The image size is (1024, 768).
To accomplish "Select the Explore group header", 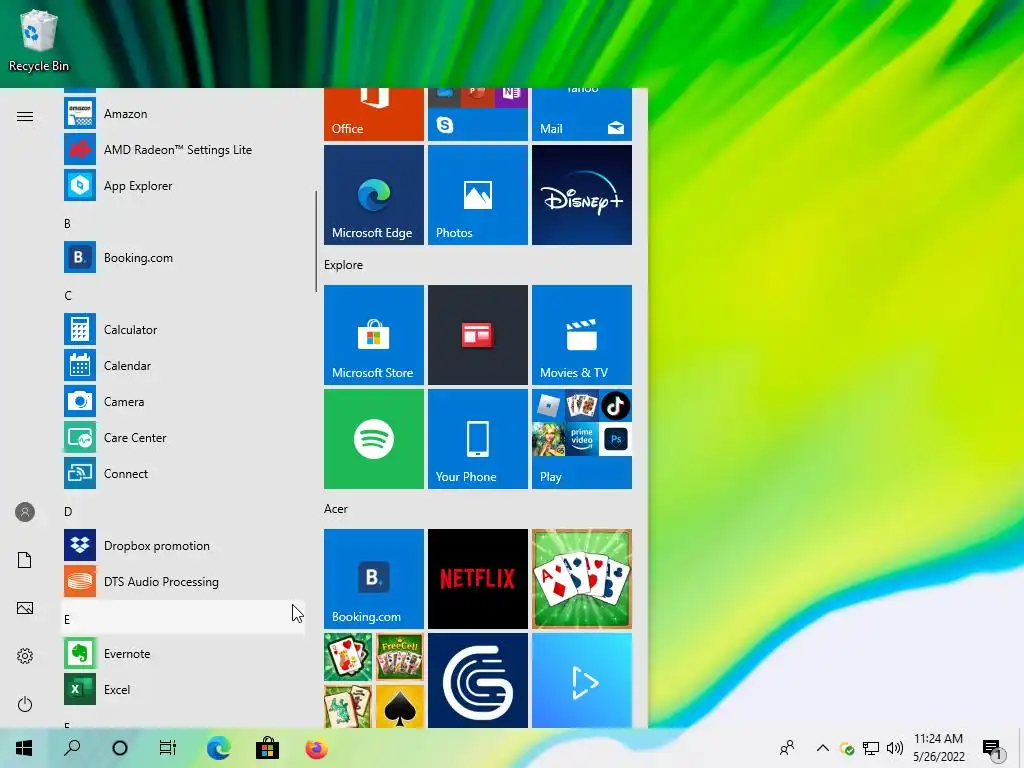I will pyautogui.click(x=344, y=264).
